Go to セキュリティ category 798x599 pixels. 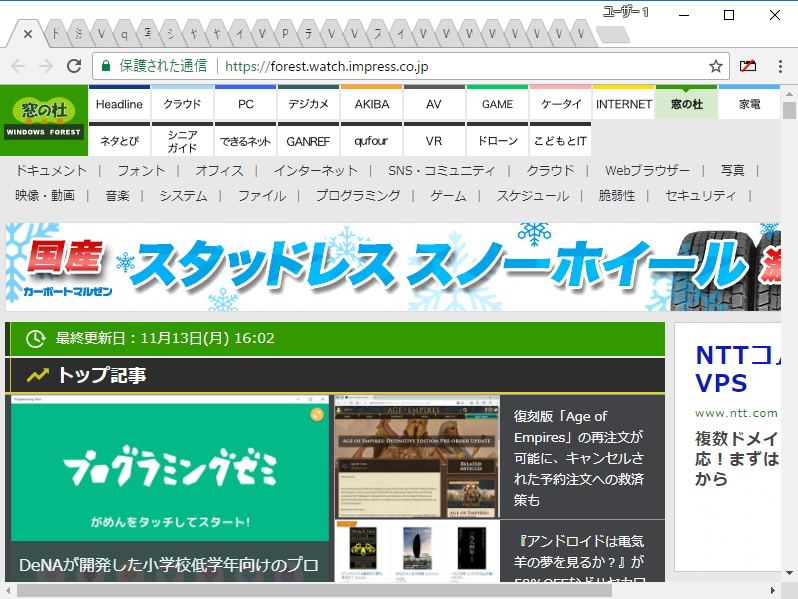pos(701,195)
